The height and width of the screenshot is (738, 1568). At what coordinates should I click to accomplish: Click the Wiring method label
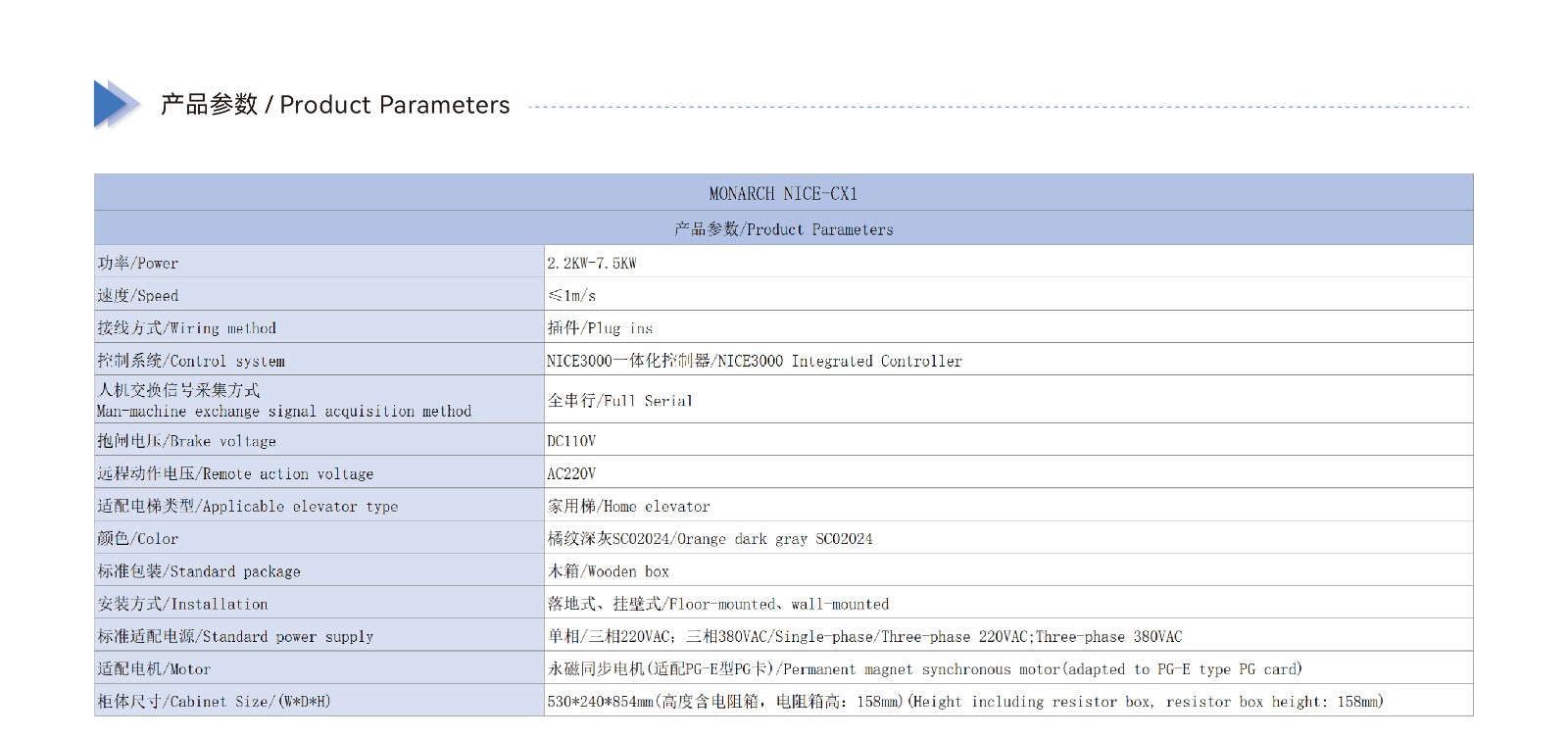pos(187,328)
